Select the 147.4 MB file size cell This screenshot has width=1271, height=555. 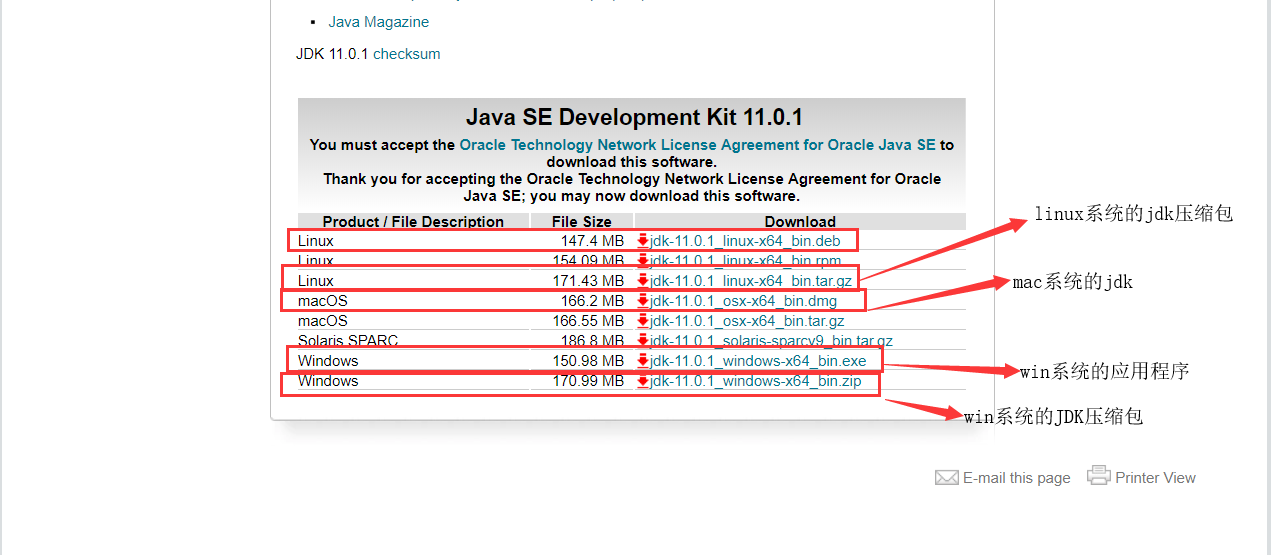pyautogui.click(x=592, y=241)
